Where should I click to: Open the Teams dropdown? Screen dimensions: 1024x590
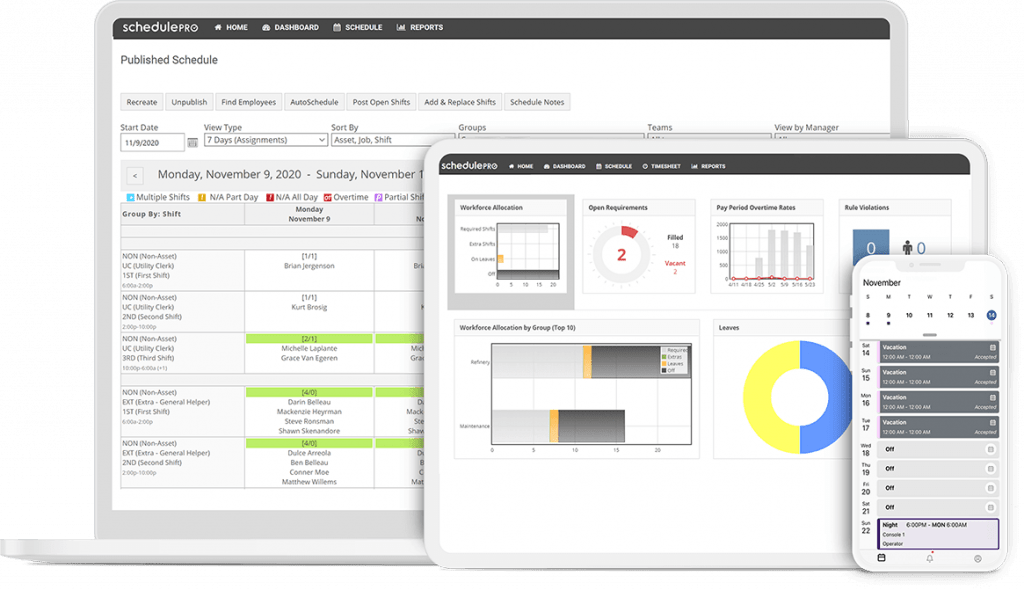tap(709, 136)
